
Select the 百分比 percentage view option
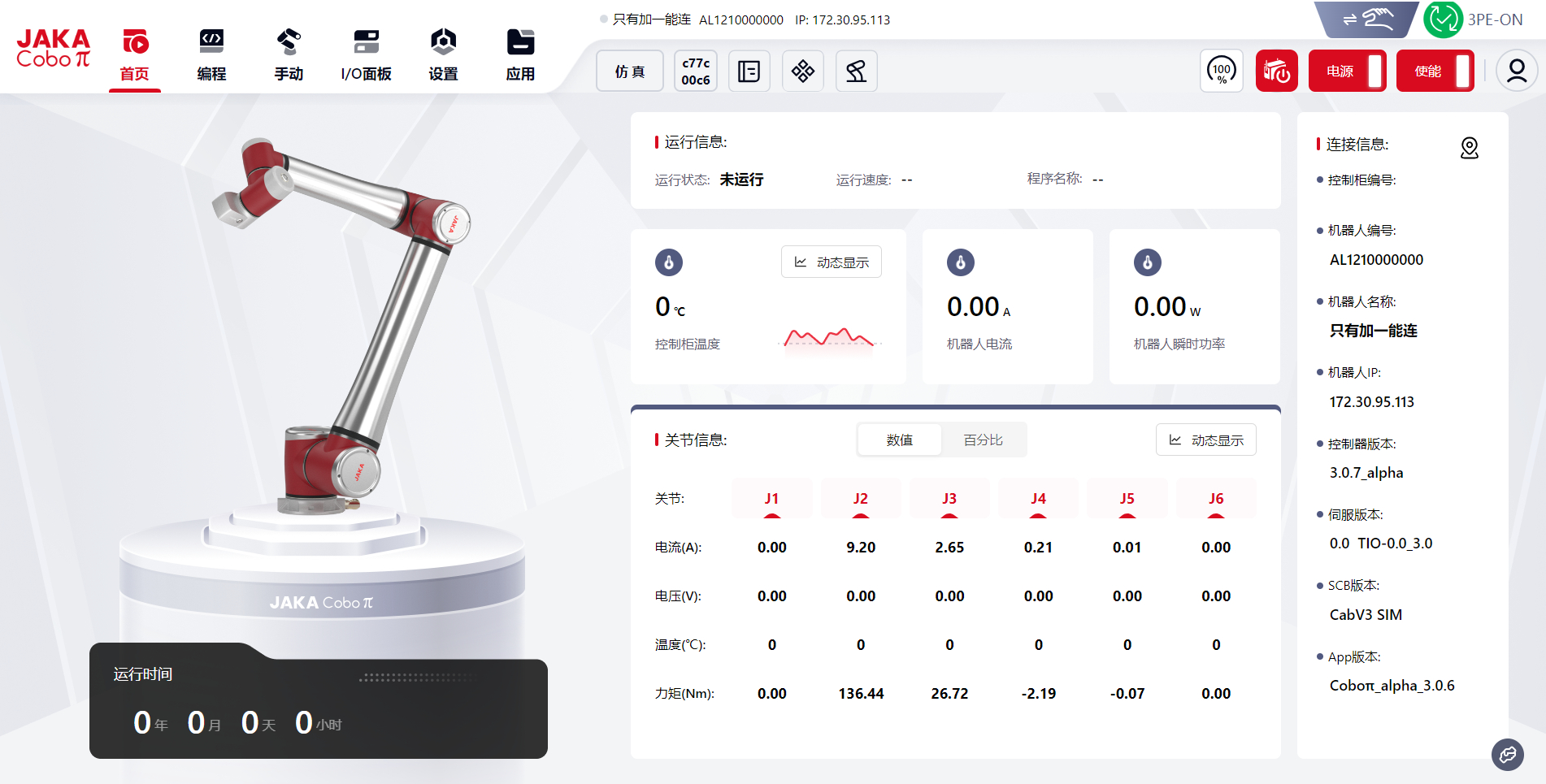click(983, 440)
